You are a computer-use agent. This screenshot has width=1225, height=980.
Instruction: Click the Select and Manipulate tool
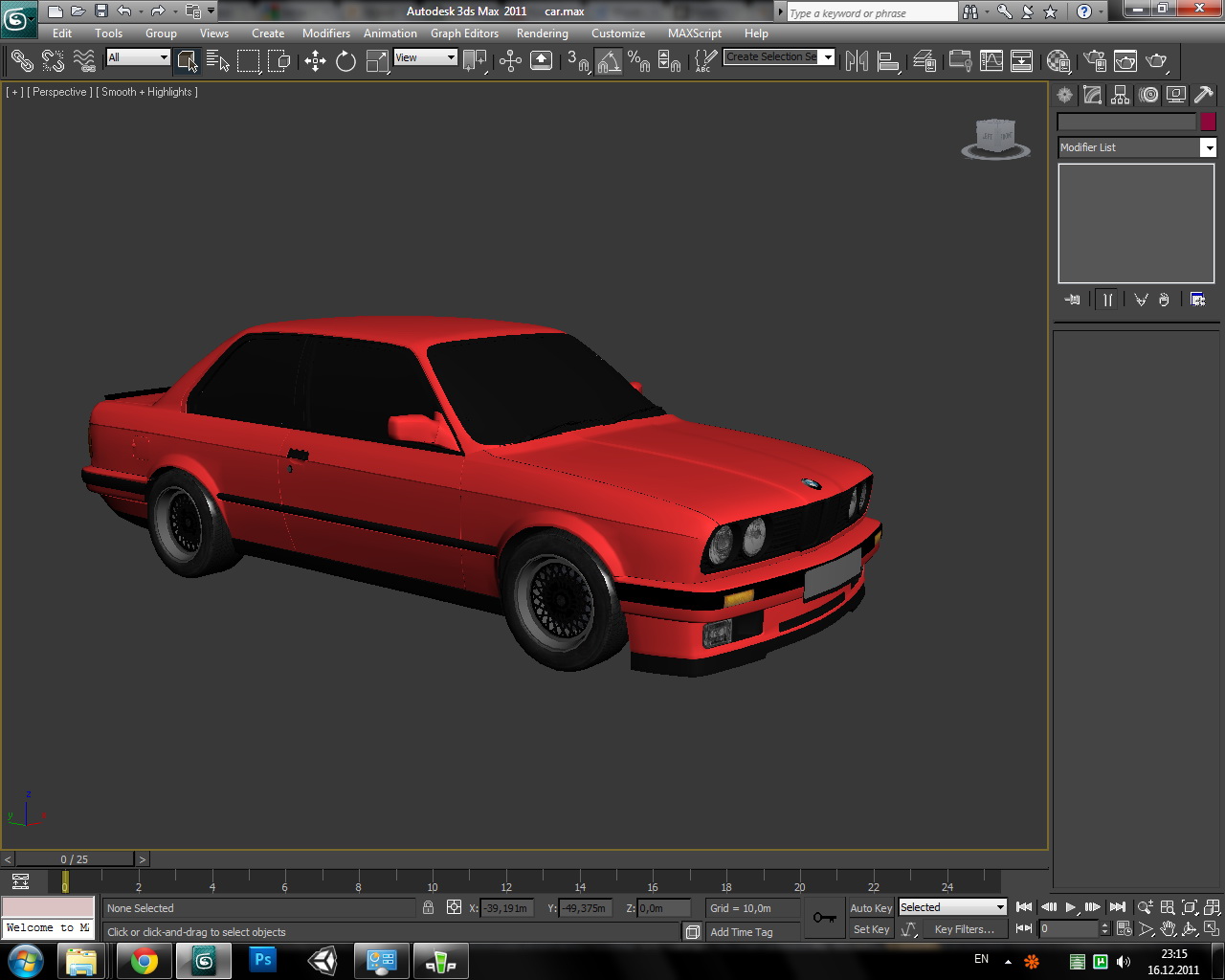(510, 61)
